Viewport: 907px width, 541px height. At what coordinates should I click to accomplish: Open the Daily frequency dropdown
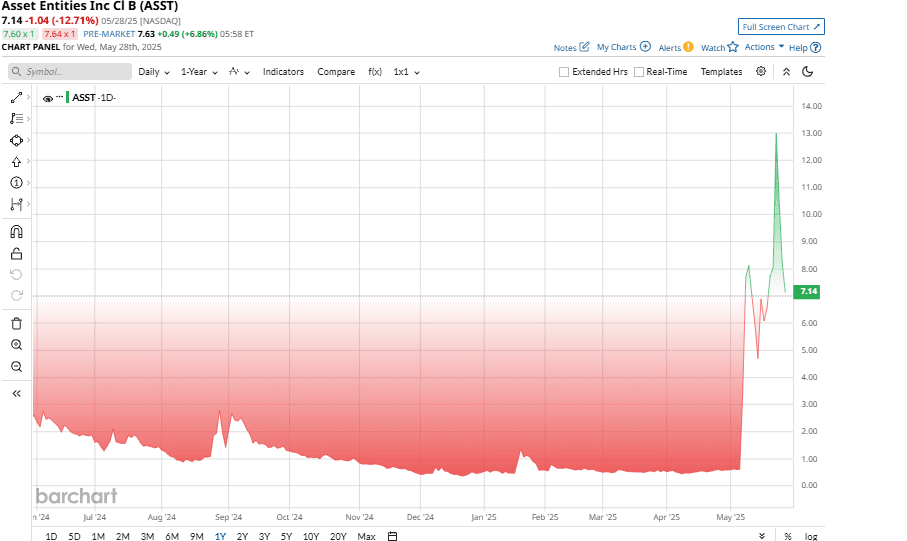point(153,72)
